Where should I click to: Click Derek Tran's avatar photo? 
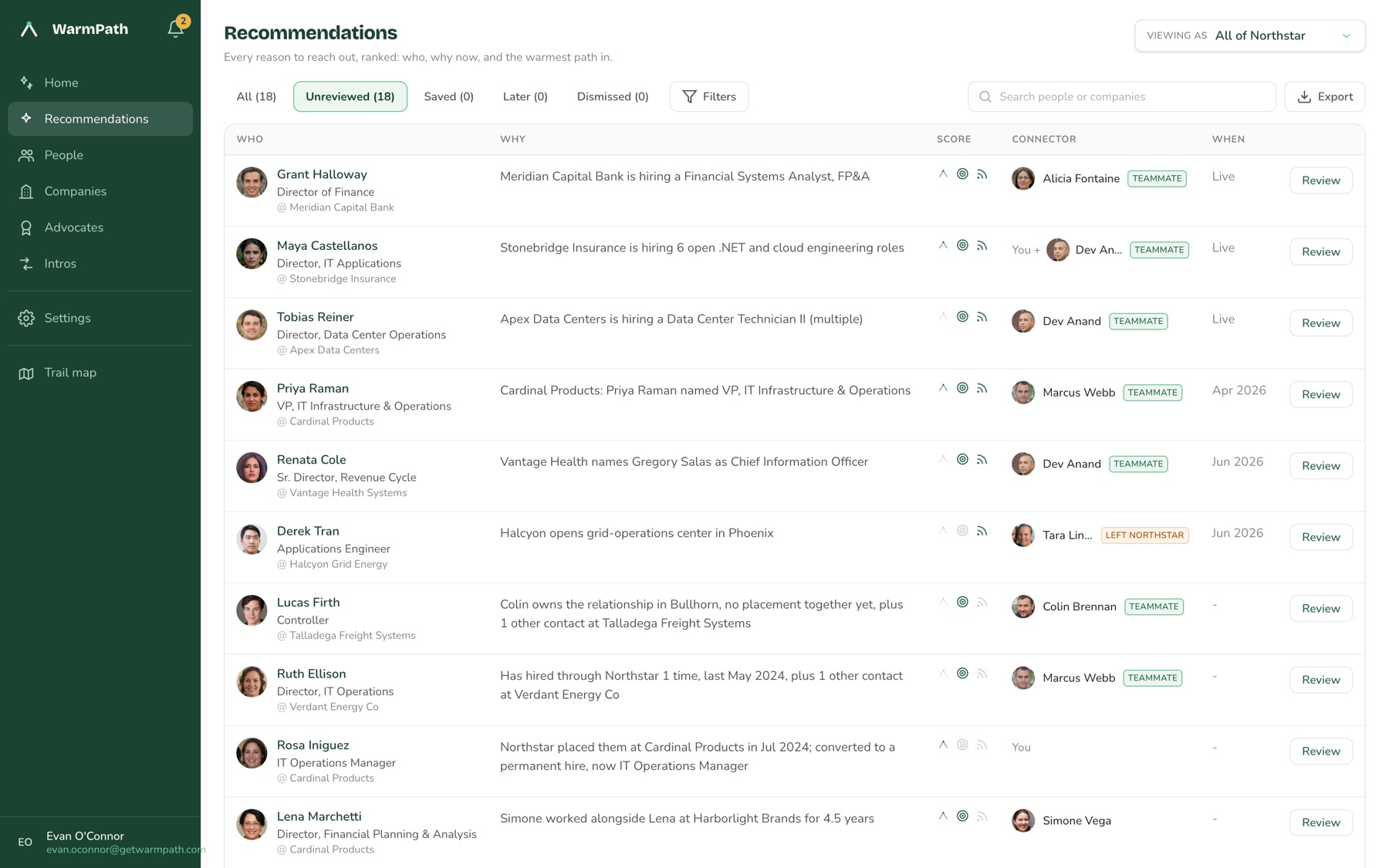252,539
